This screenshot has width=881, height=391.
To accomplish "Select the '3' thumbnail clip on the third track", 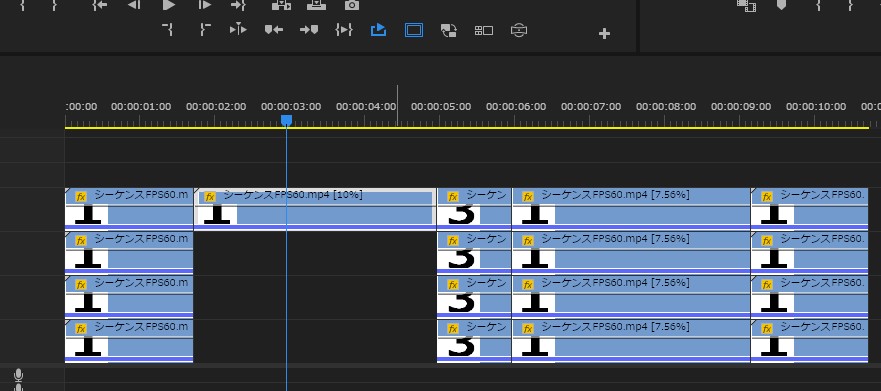I will click(474, 297).
